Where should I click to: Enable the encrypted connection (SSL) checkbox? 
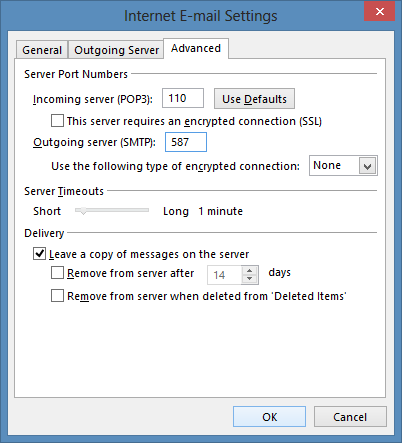[x=57, y=121]
